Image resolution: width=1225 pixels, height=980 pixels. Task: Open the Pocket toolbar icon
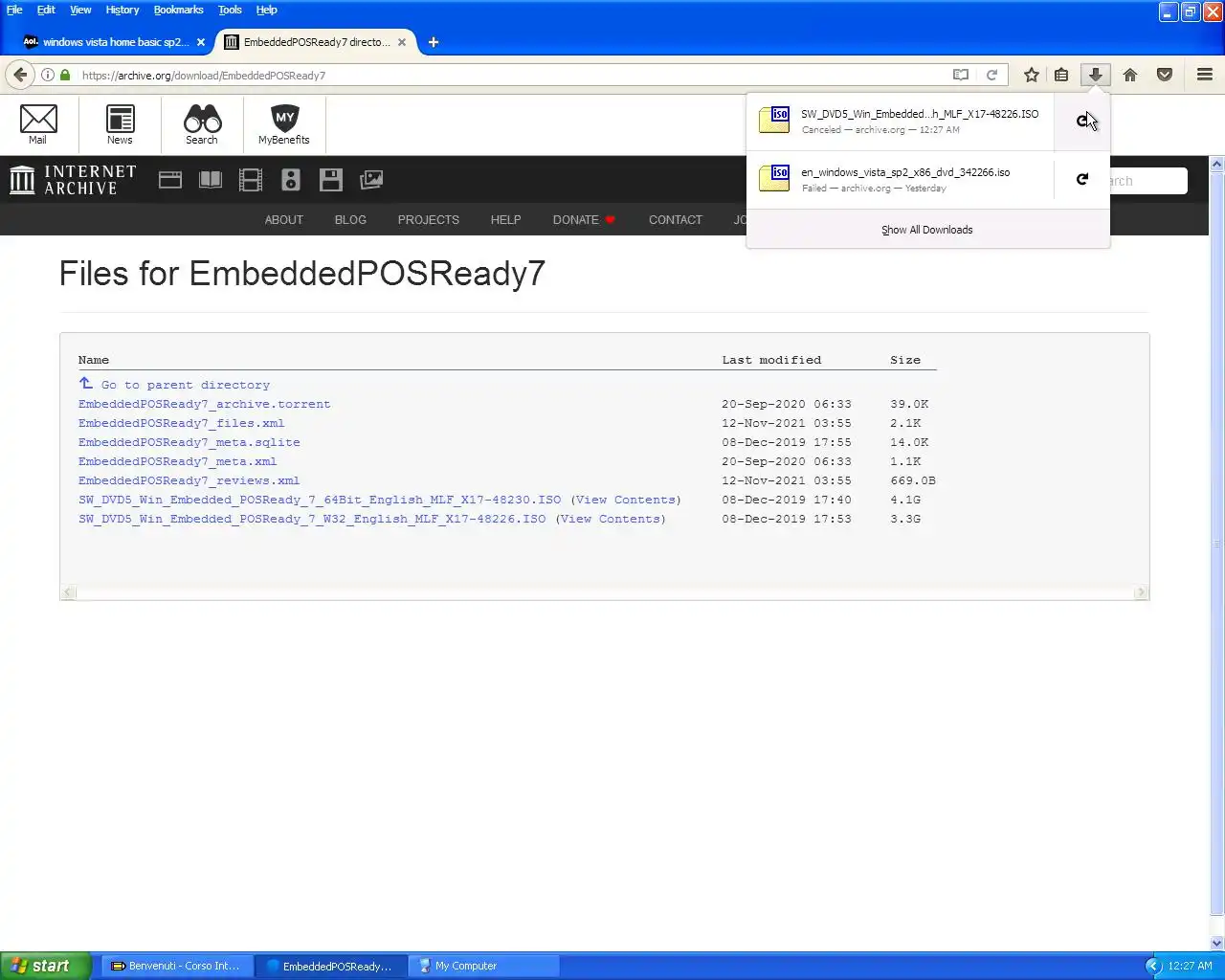pyautogui.click(x=1165, y=75)
